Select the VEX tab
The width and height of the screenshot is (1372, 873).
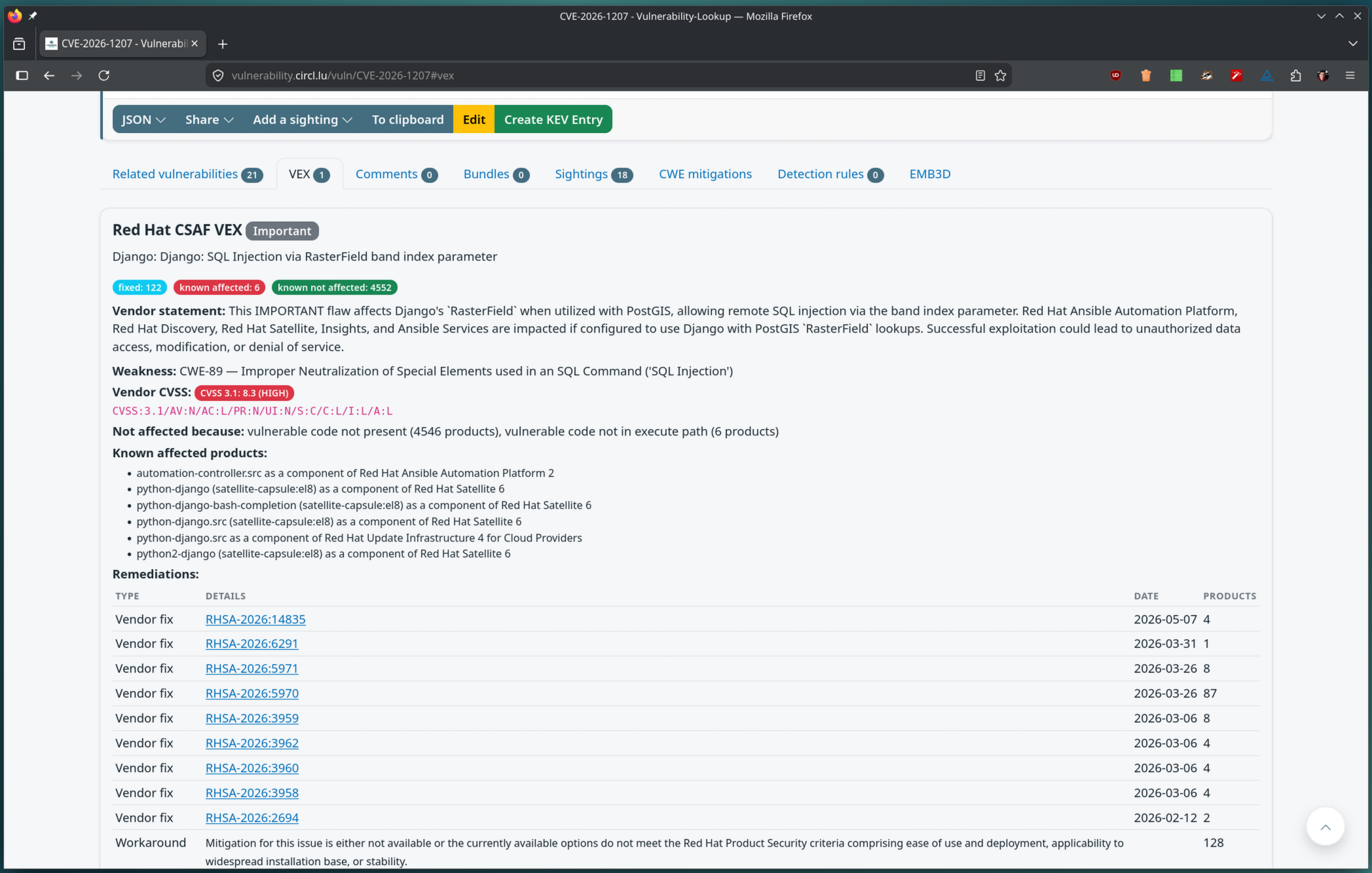coord(309,174)
